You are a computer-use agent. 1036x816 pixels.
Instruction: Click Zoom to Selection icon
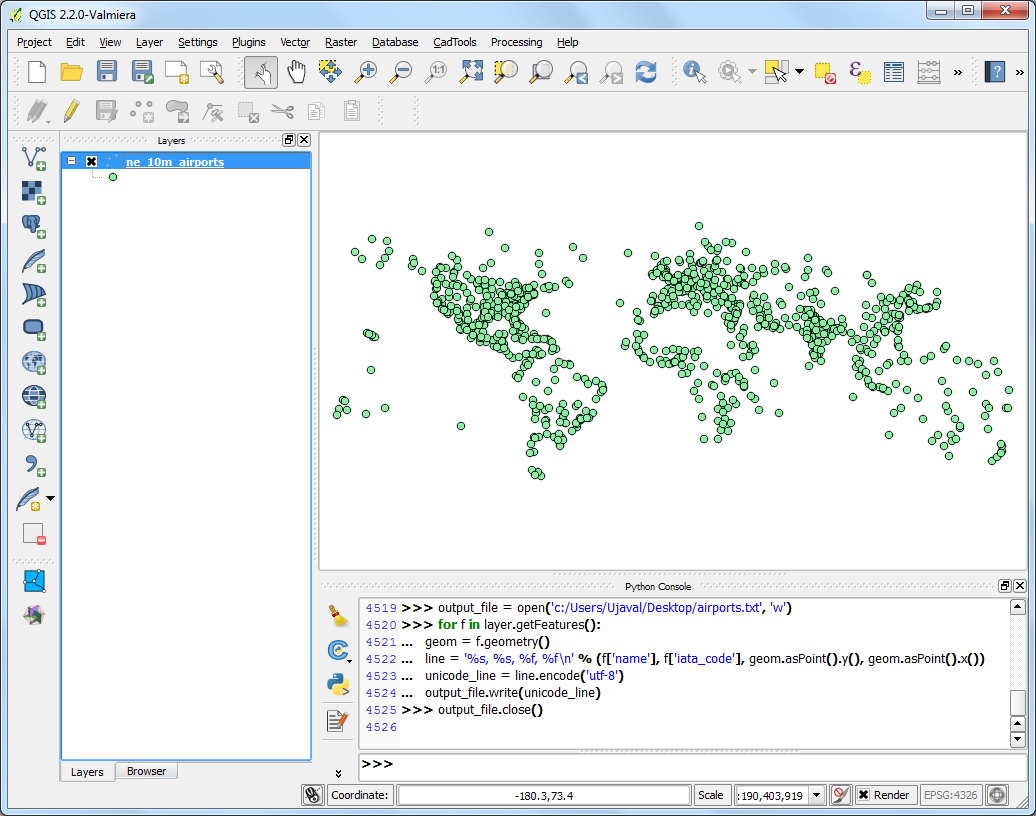pos(506,71)
